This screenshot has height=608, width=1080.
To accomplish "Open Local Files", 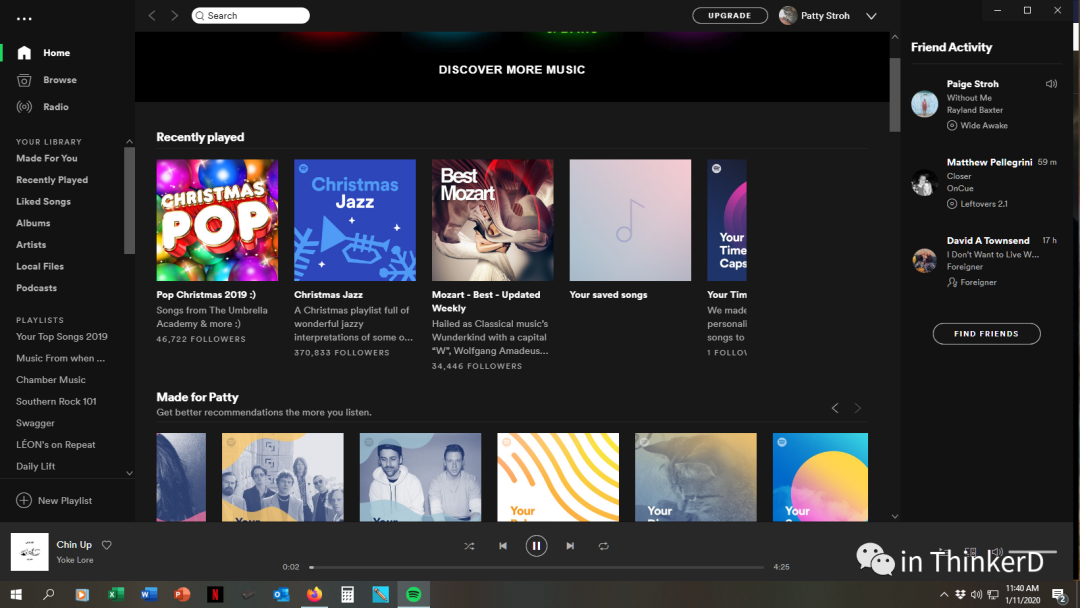I will (40, 266).
